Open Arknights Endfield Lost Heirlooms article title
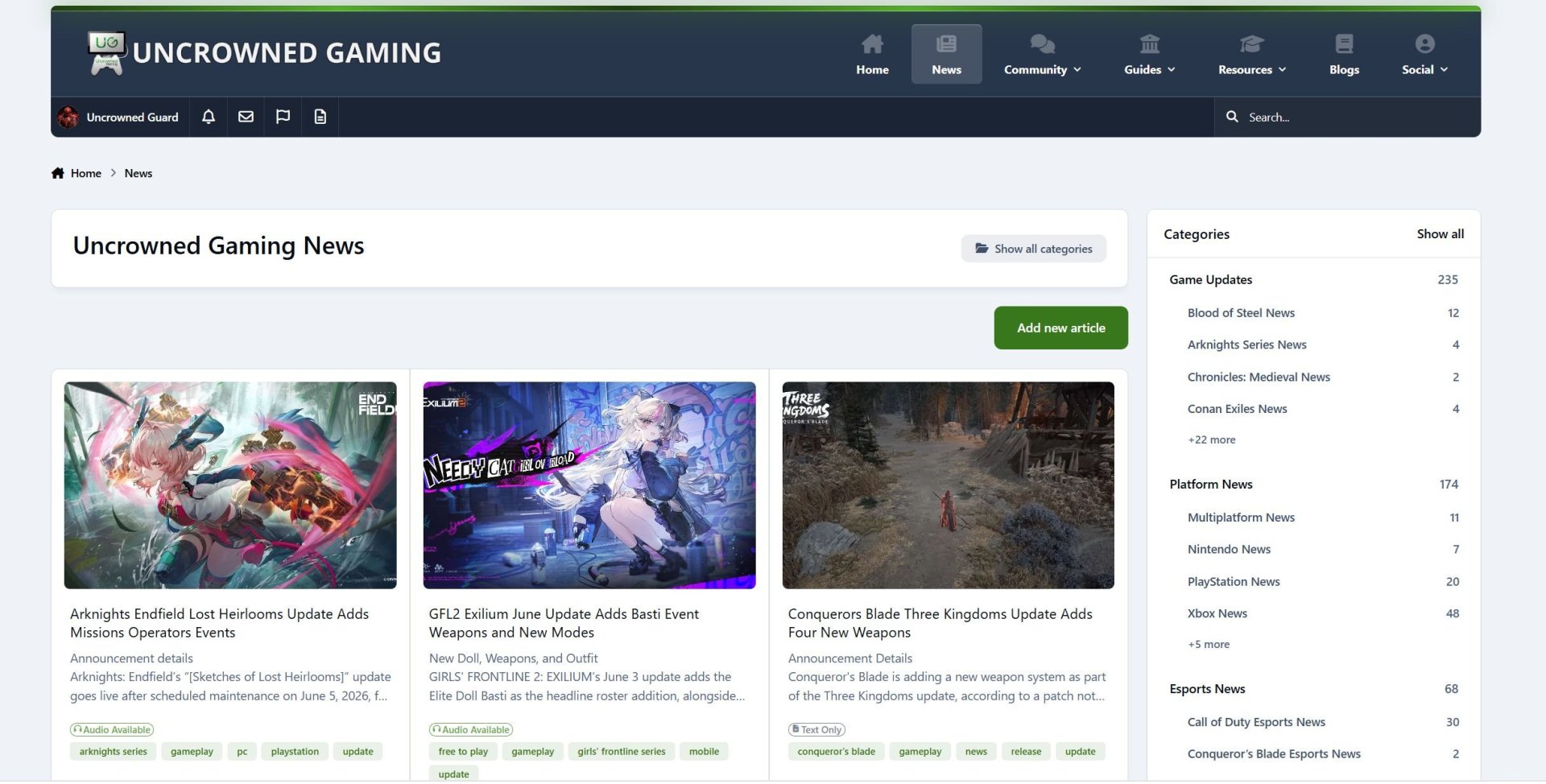Screen dimensions: 1546x784 220,623
